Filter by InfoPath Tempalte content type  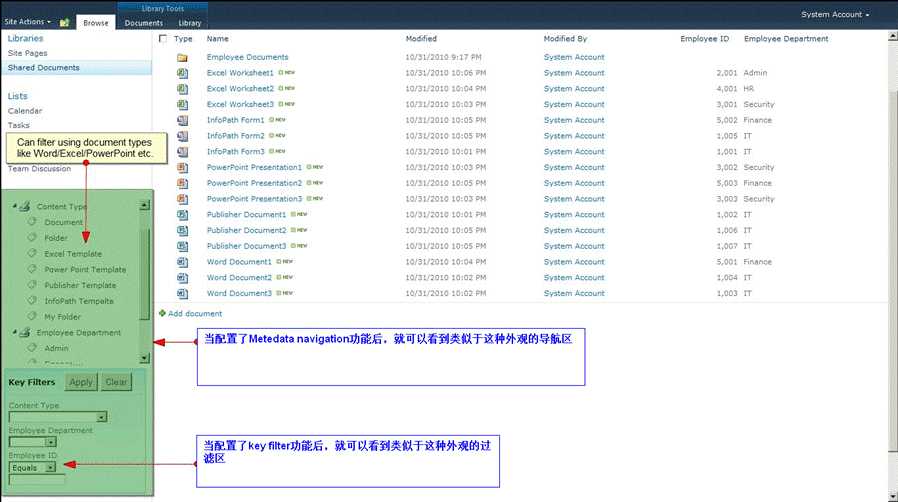tap(79, 301)
